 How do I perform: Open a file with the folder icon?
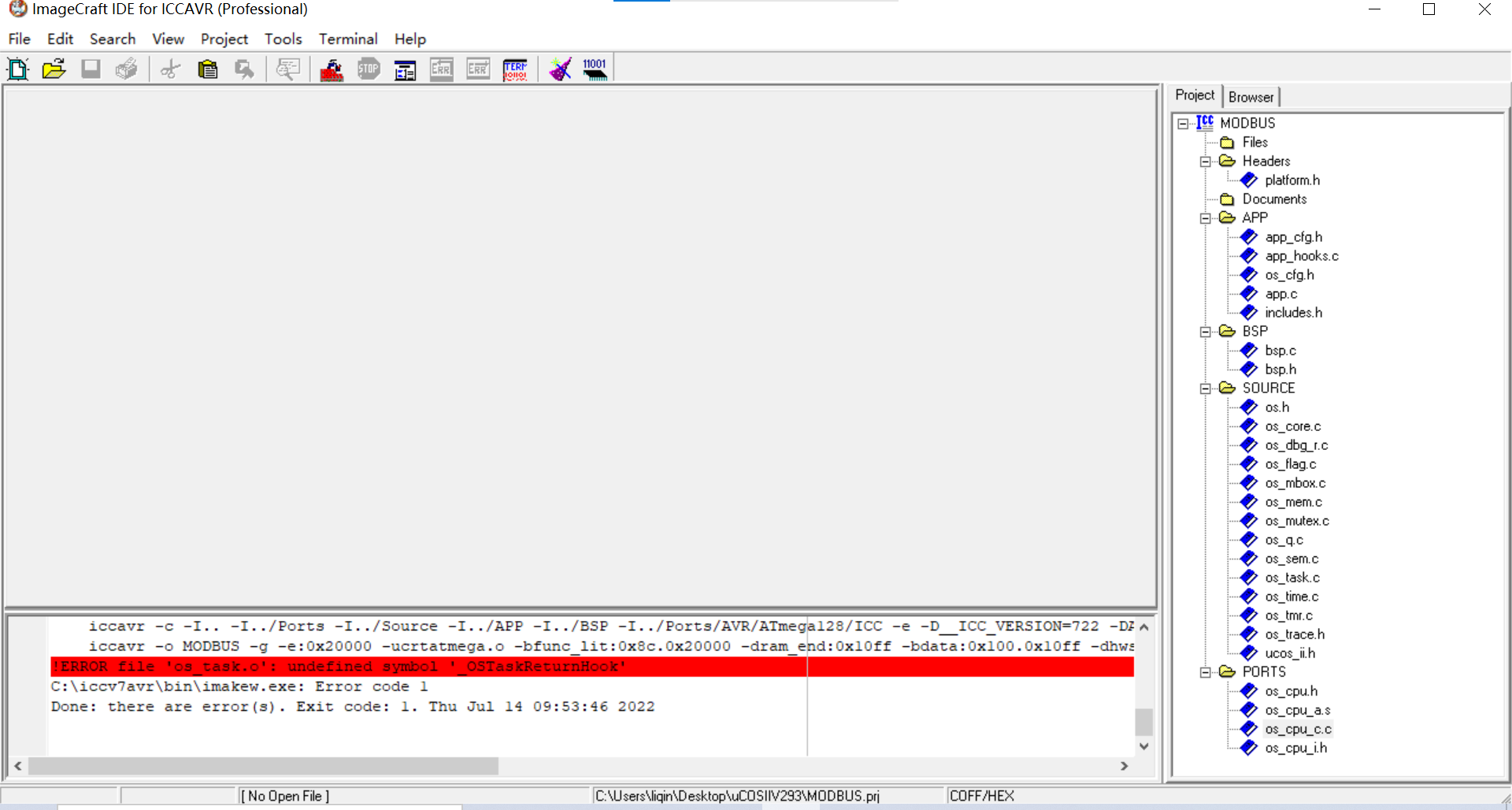point(54,69)
